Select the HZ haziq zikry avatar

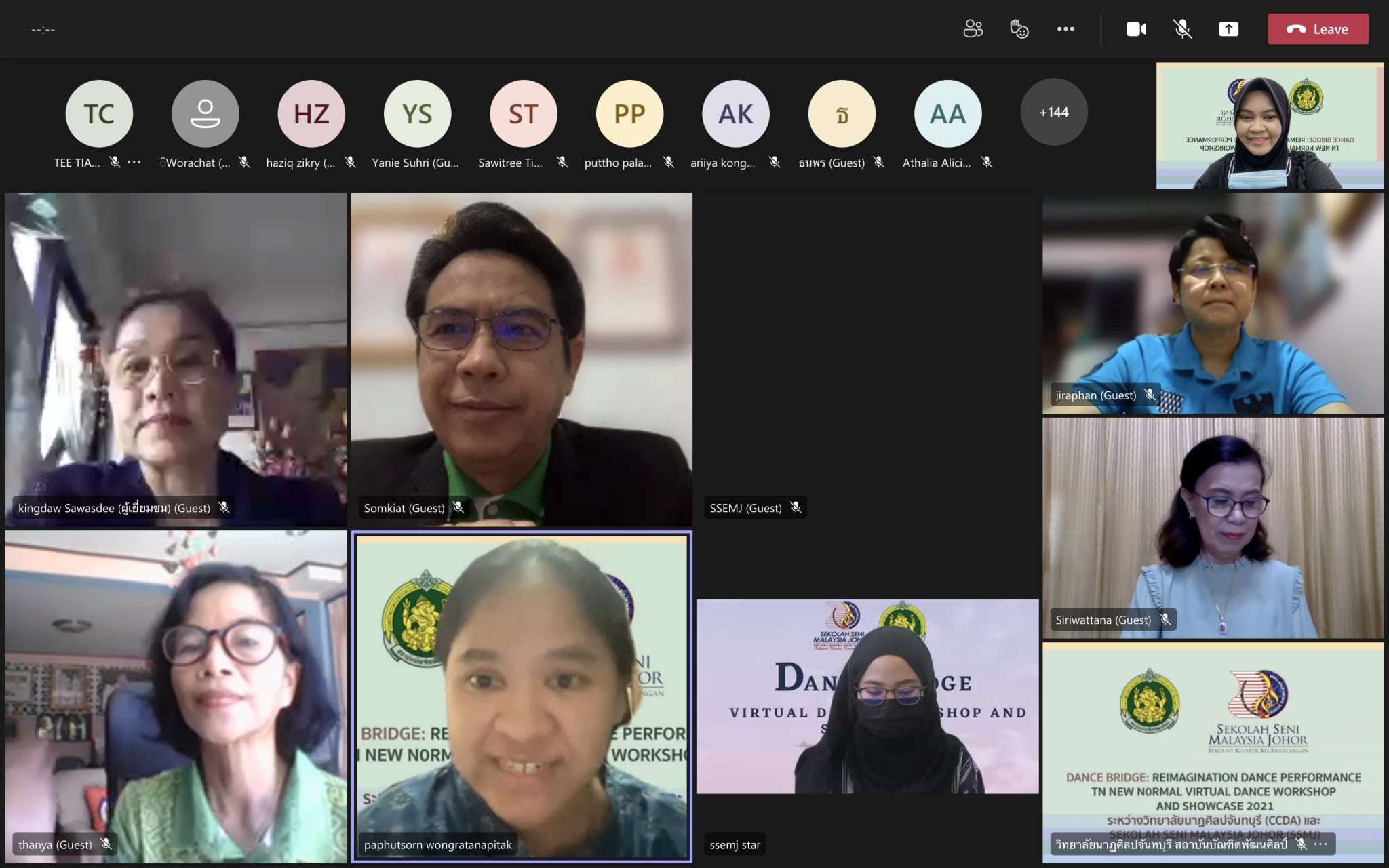(311, 114)
